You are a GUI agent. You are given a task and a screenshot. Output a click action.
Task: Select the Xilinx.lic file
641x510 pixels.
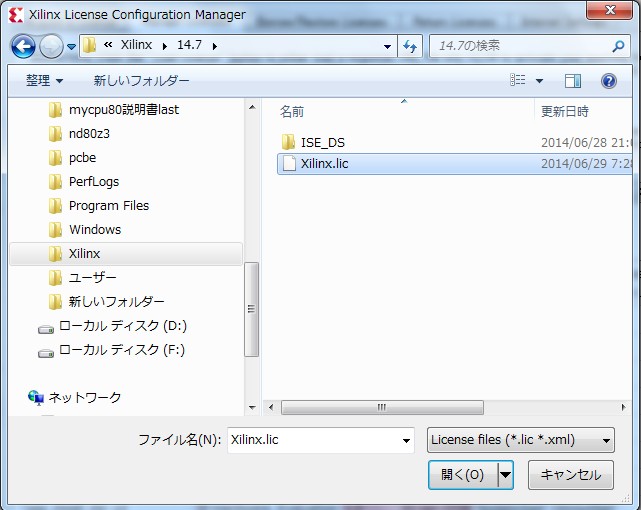(455, 164)
